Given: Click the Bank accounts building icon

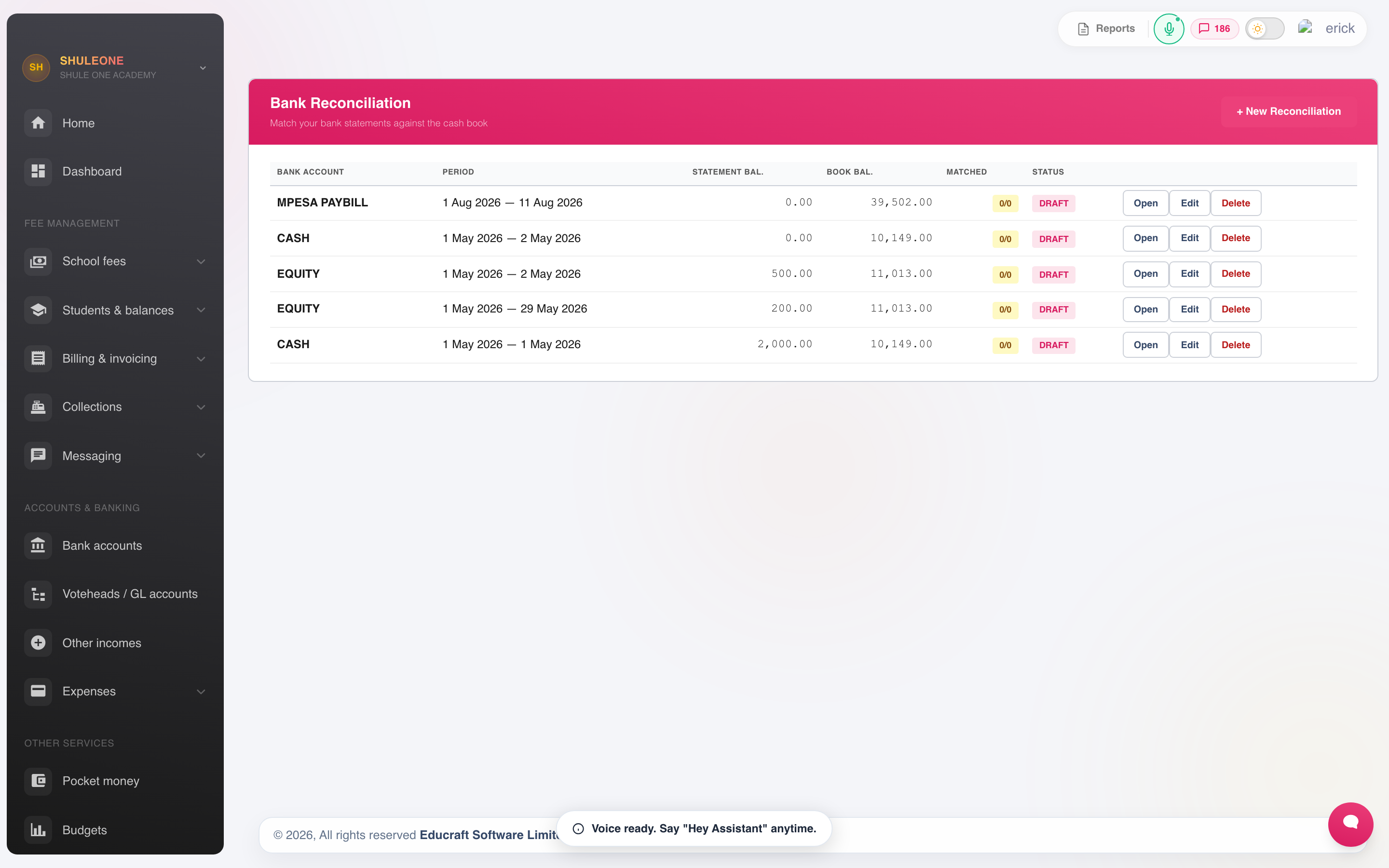Looking at the screenshot, I should coord(38,545).
